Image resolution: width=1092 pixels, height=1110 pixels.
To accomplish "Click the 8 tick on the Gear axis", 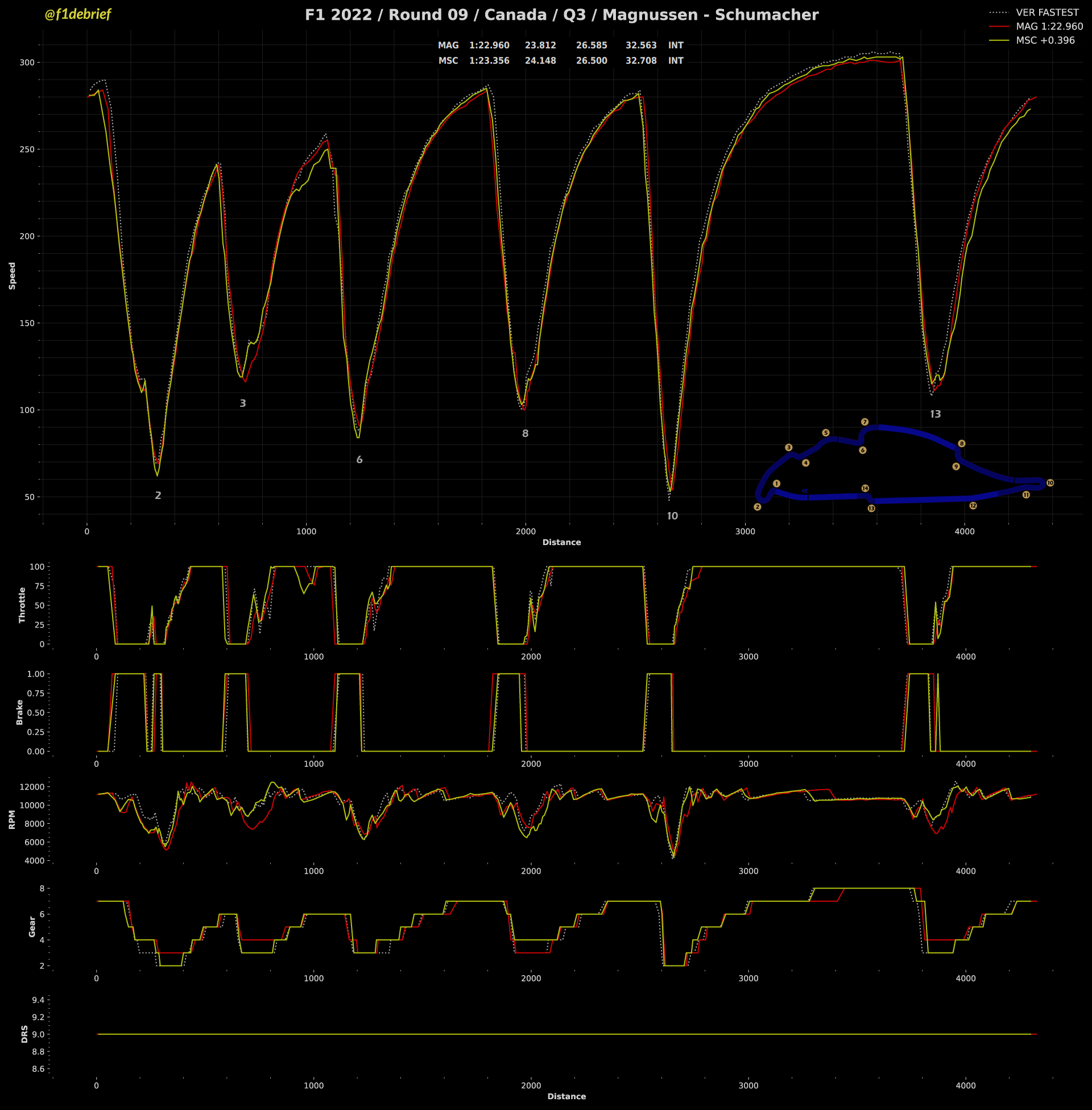I will (x=42, y=889).
